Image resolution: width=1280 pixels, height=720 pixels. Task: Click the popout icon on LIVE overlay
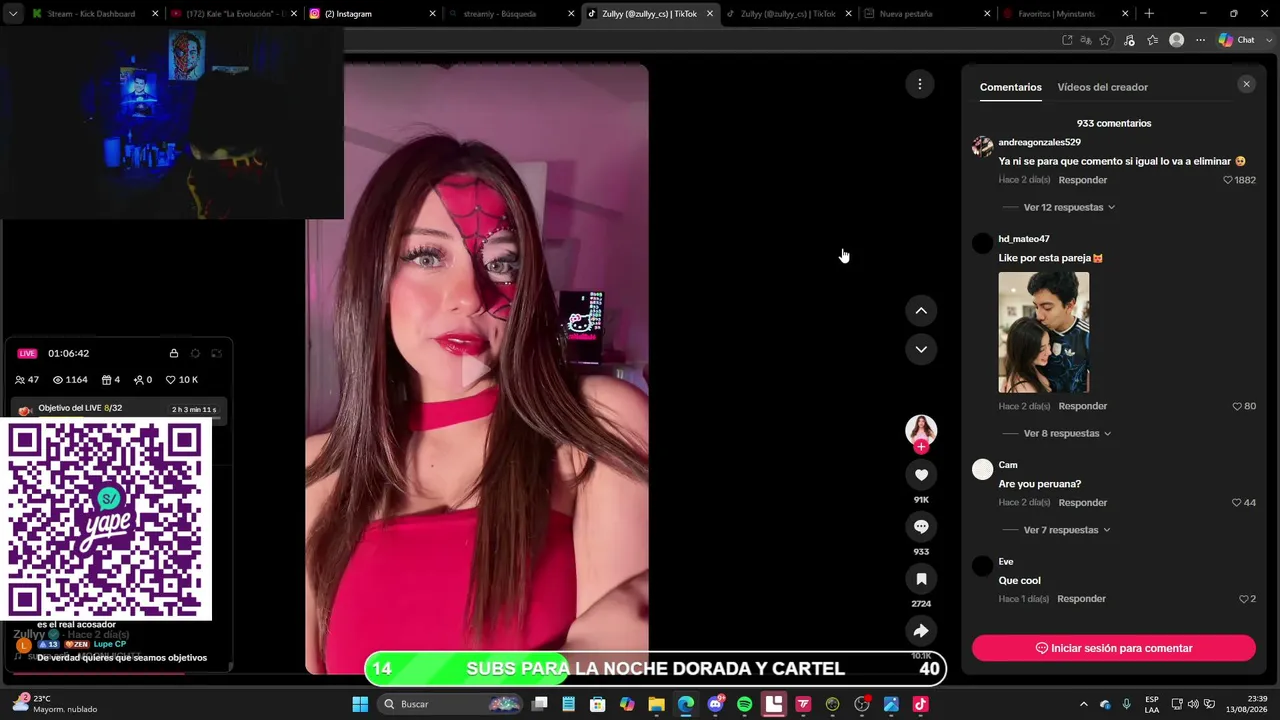(216, 353)
